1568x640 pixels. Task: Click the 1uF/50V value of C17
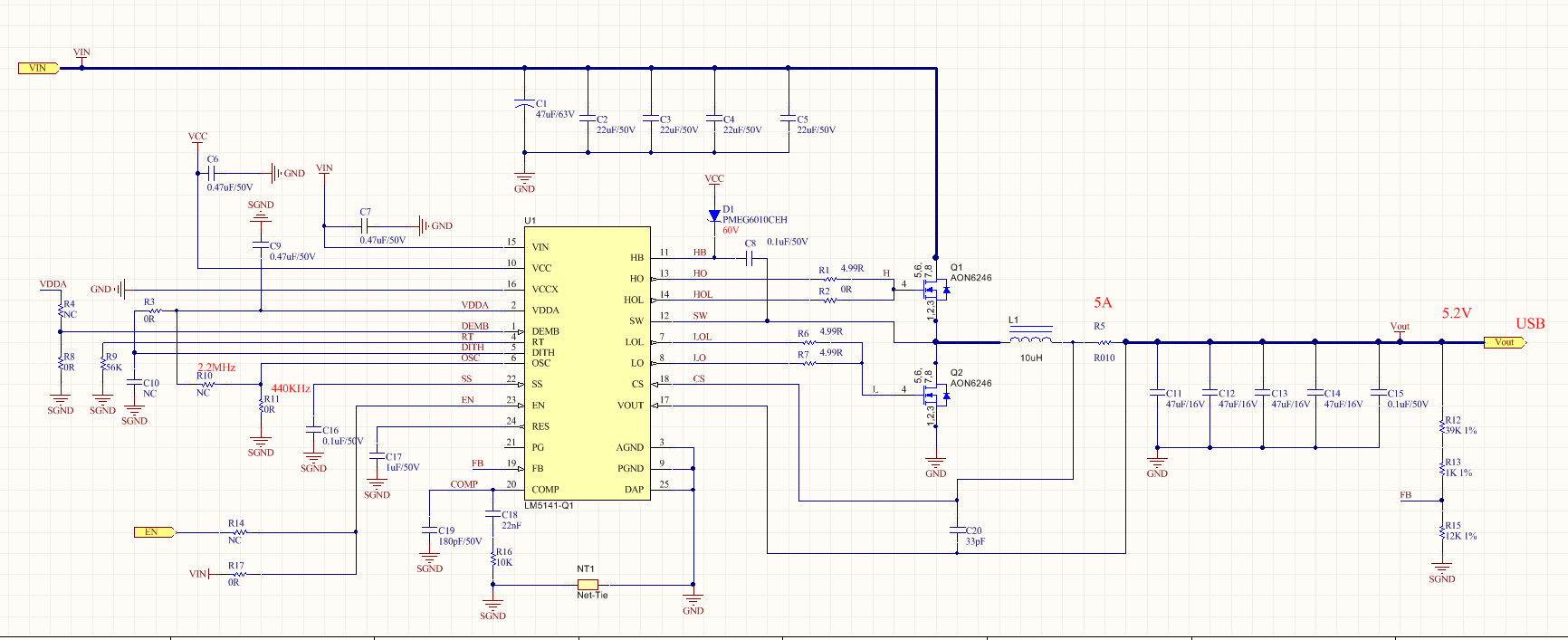(403, 468)
